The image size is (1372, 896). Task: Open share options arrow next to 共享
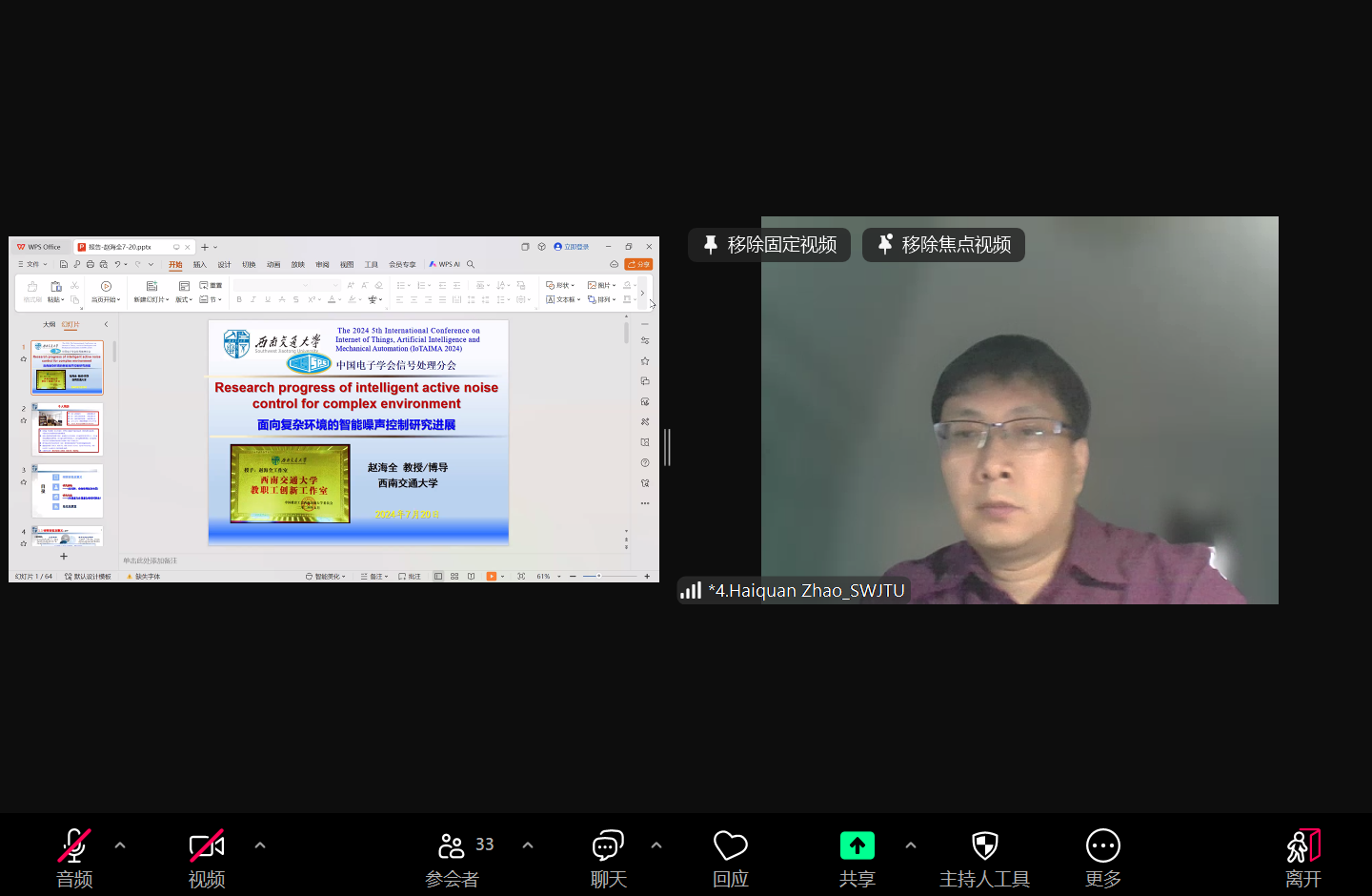[x=911, y=845]
